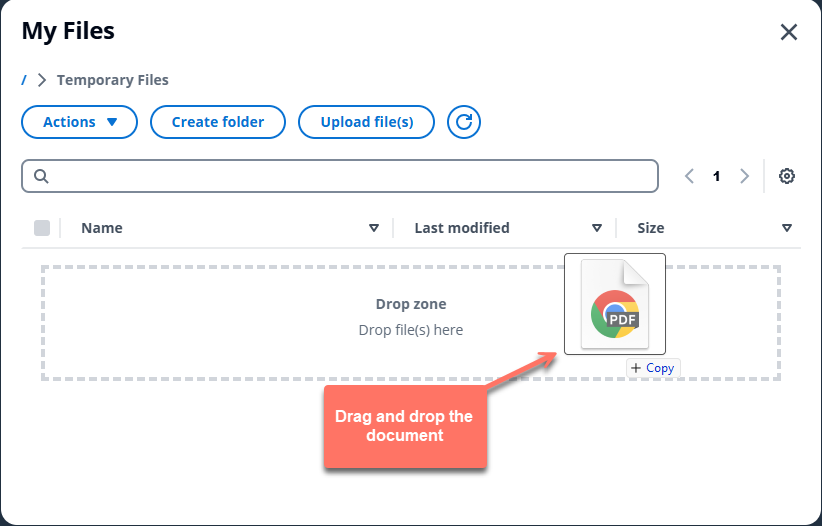Click the dragged PDF file thumbnail
Viewport: 822px width, 526px height.
click(615, 304)
